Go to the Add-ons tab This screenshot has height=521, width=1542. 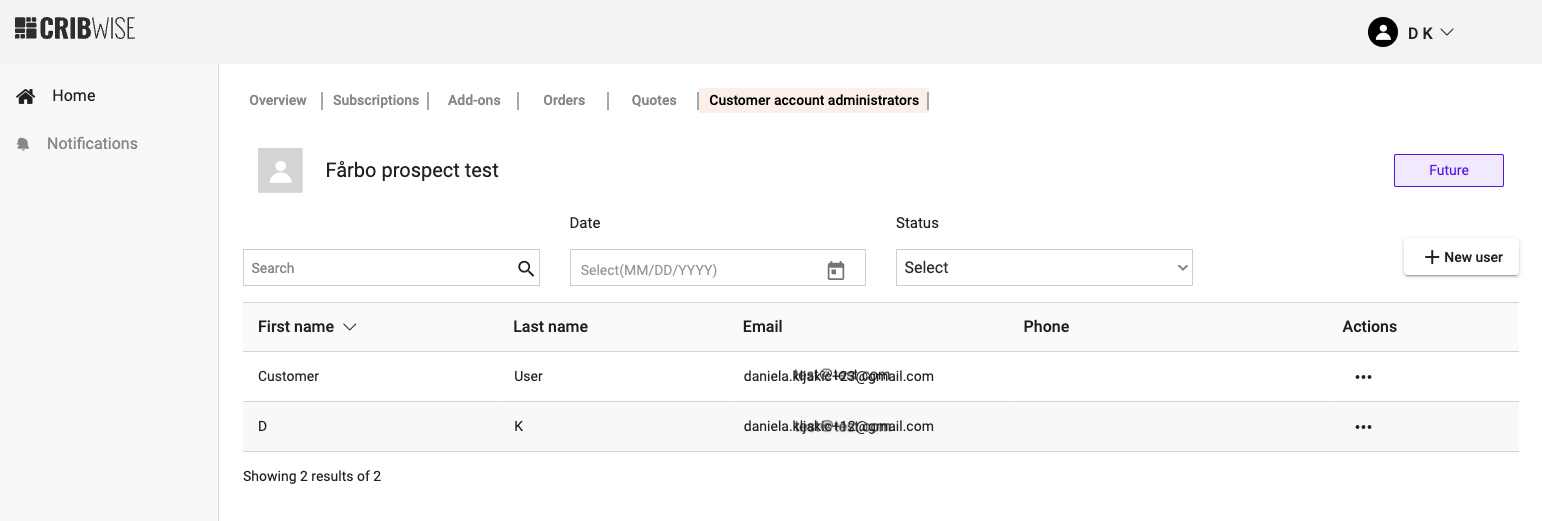474,100
